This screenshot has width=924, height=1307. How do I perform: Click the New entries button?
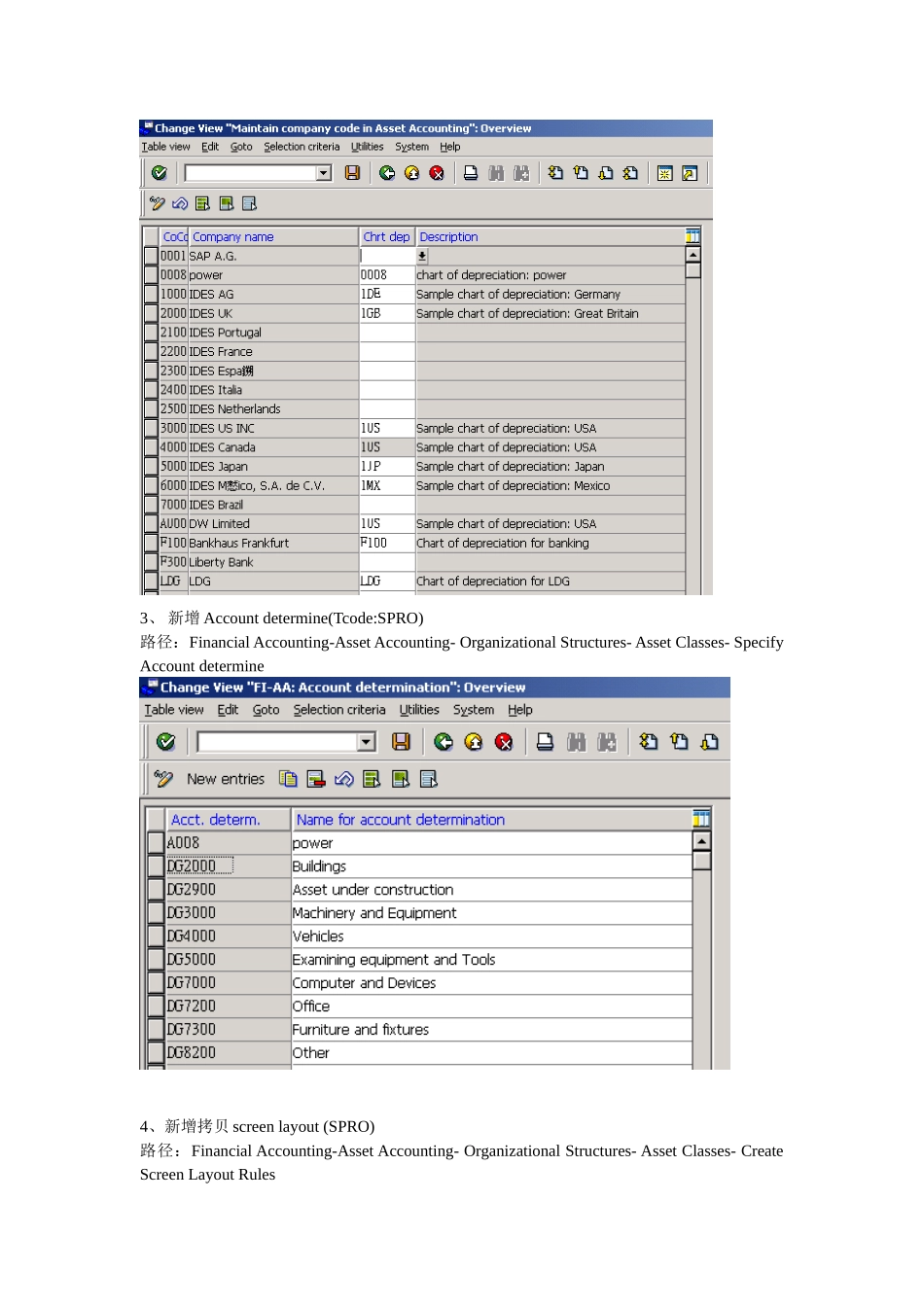pyautogui.click(x=226, y=779)
